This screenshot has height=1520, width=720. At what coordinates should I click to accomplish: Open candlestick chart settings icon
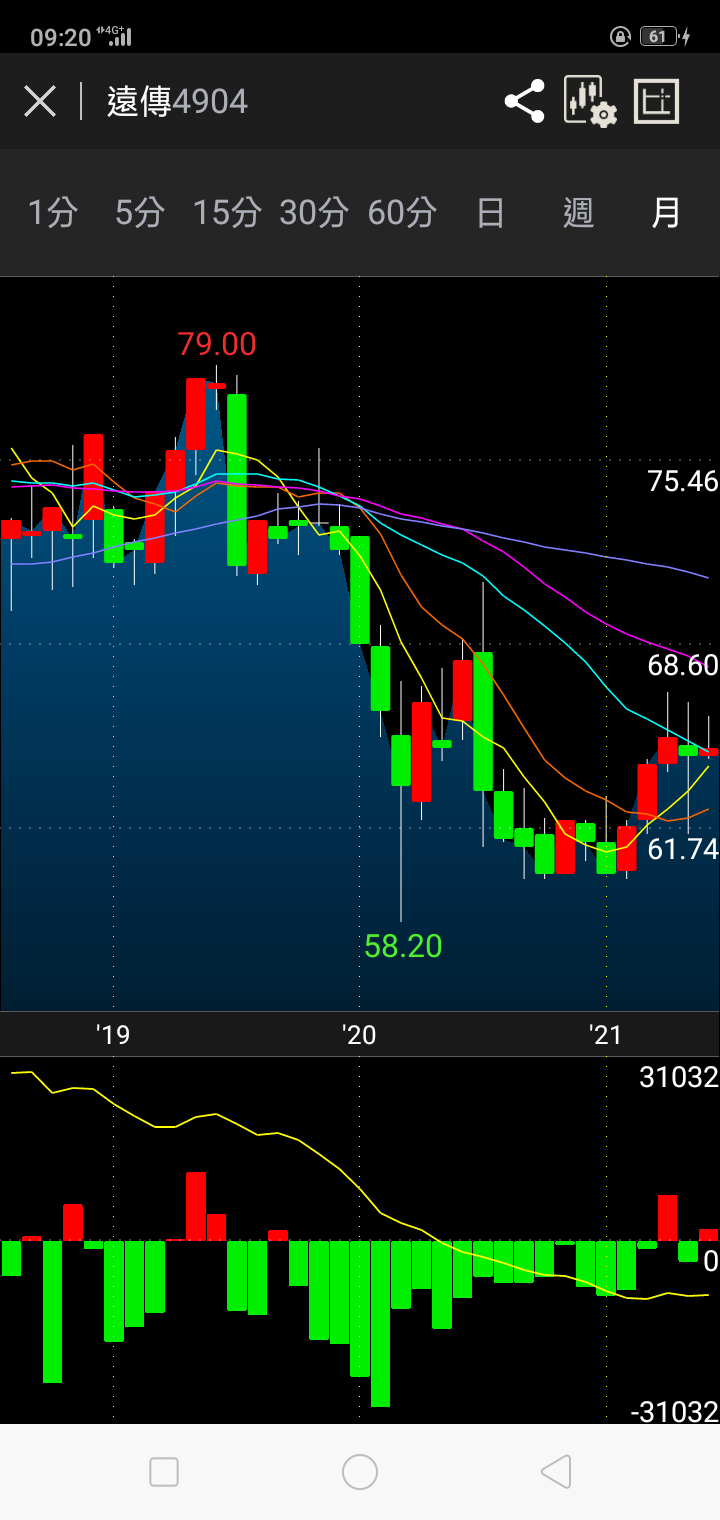click(590, 101)
